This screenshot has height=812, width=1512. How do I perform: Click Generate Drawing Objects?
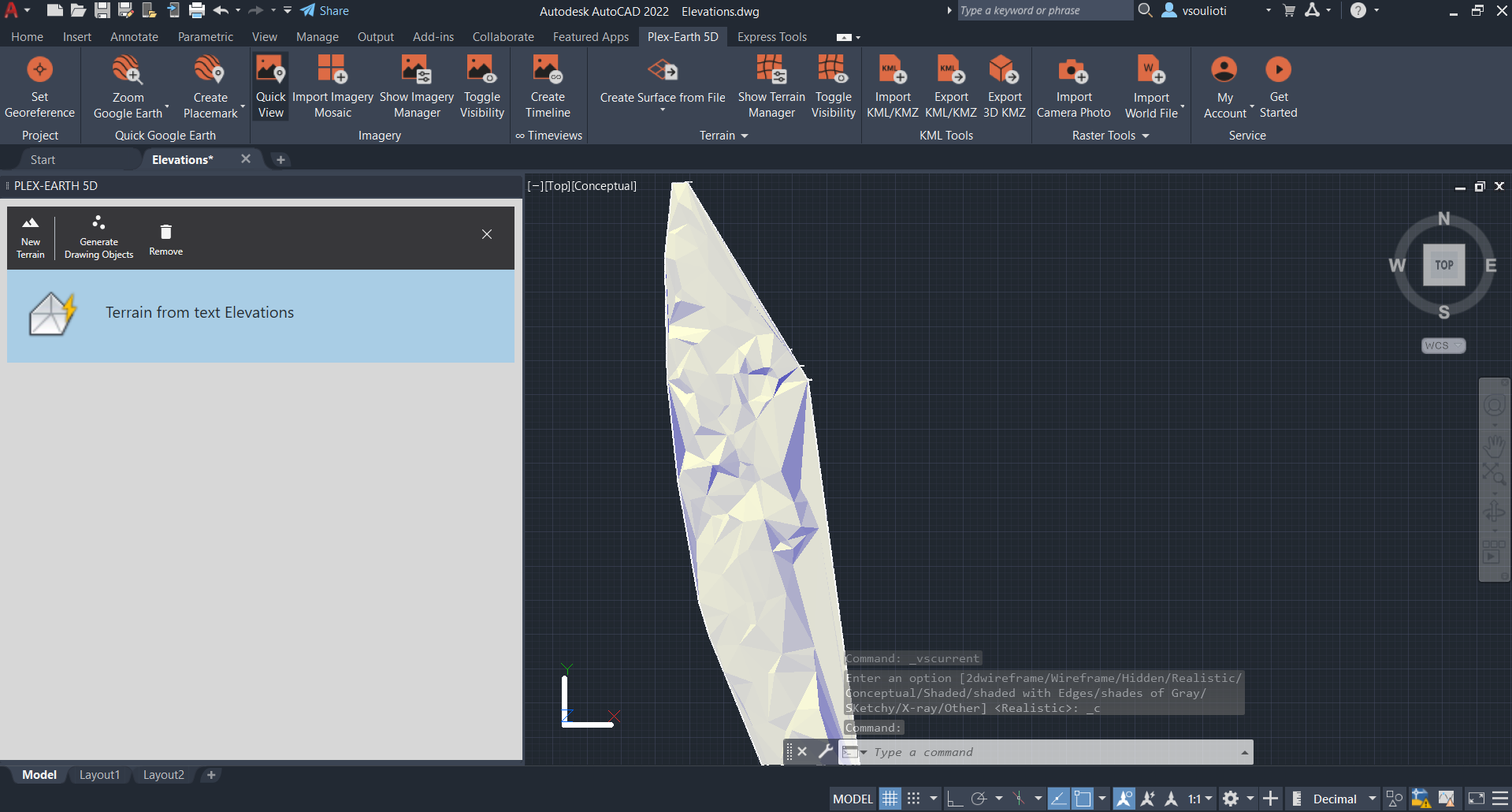98,237
